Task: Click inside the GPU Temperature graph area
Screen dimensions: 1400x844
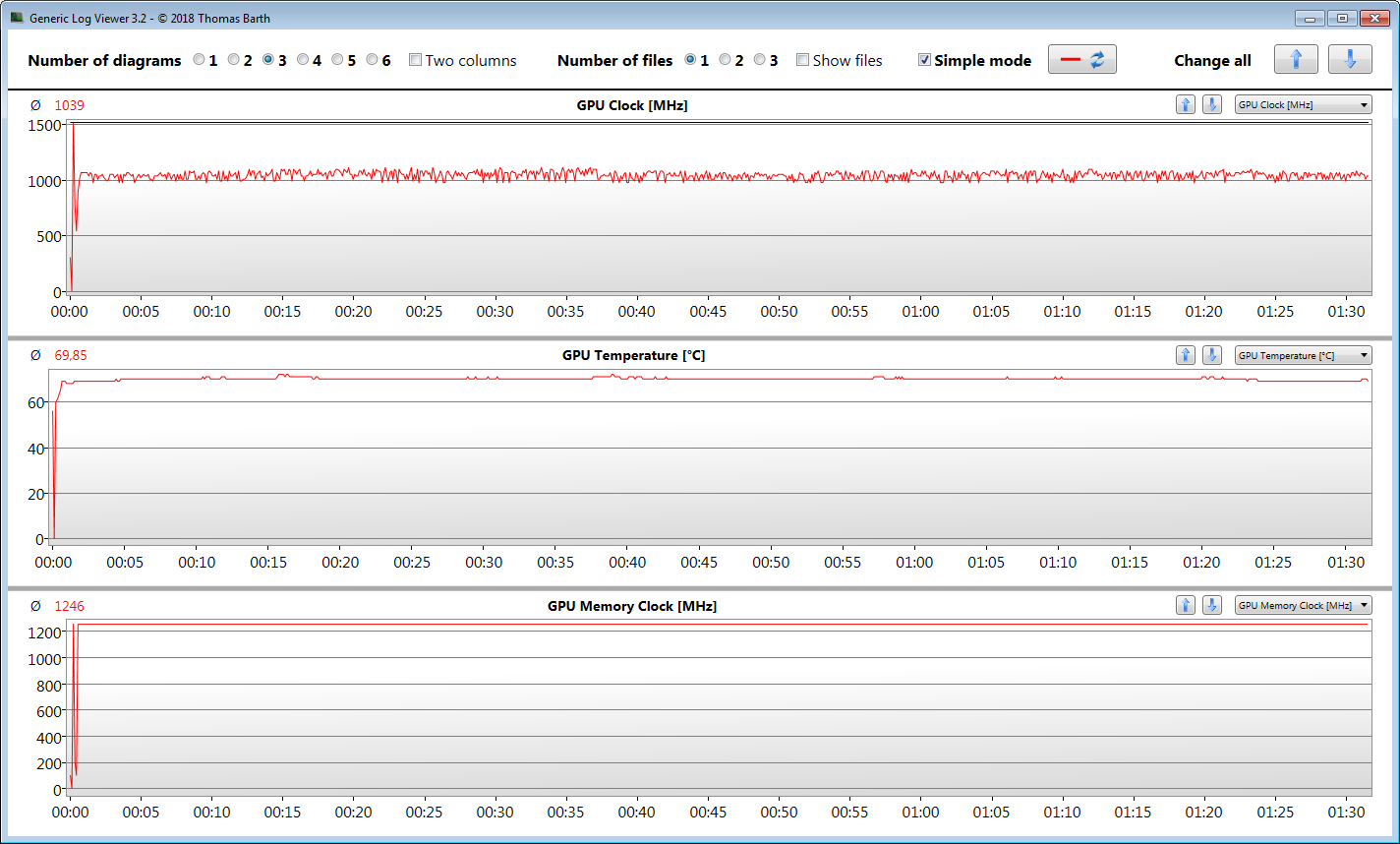Action: coord(710,455)
